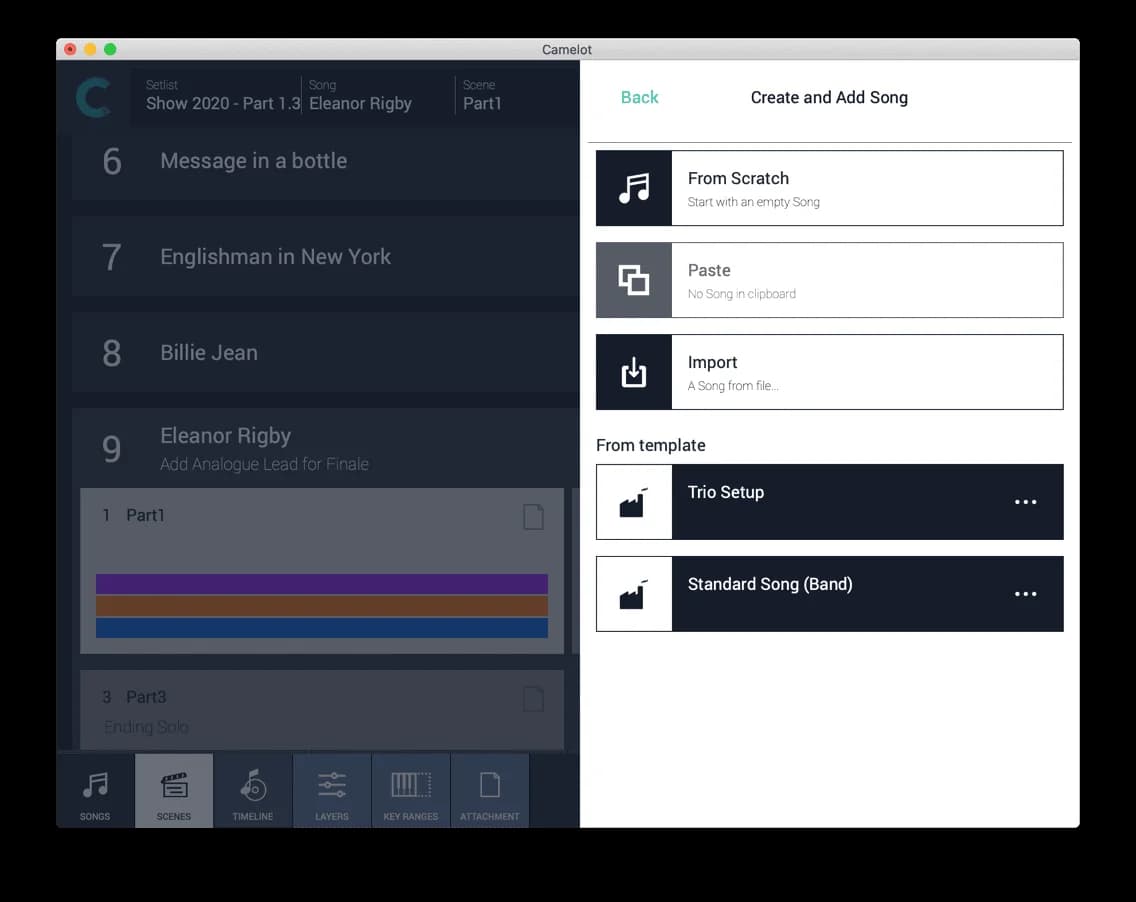Open the Timeline view icon
Screen dimensions: 1136x902
pyautogui.click(x=252, y=790)
